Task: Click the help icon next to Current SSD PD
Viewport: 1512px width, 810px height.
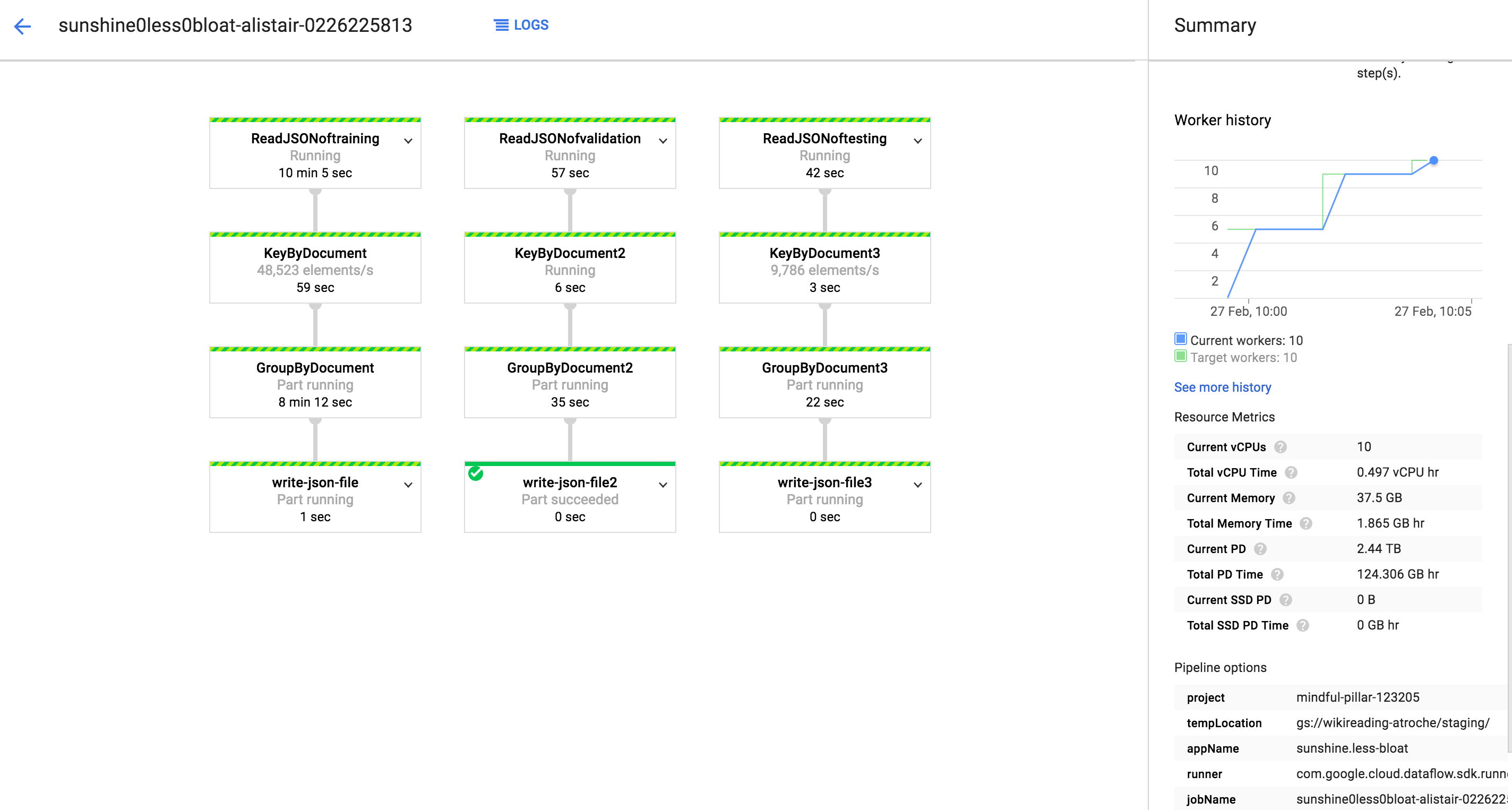Action: 1285,599
